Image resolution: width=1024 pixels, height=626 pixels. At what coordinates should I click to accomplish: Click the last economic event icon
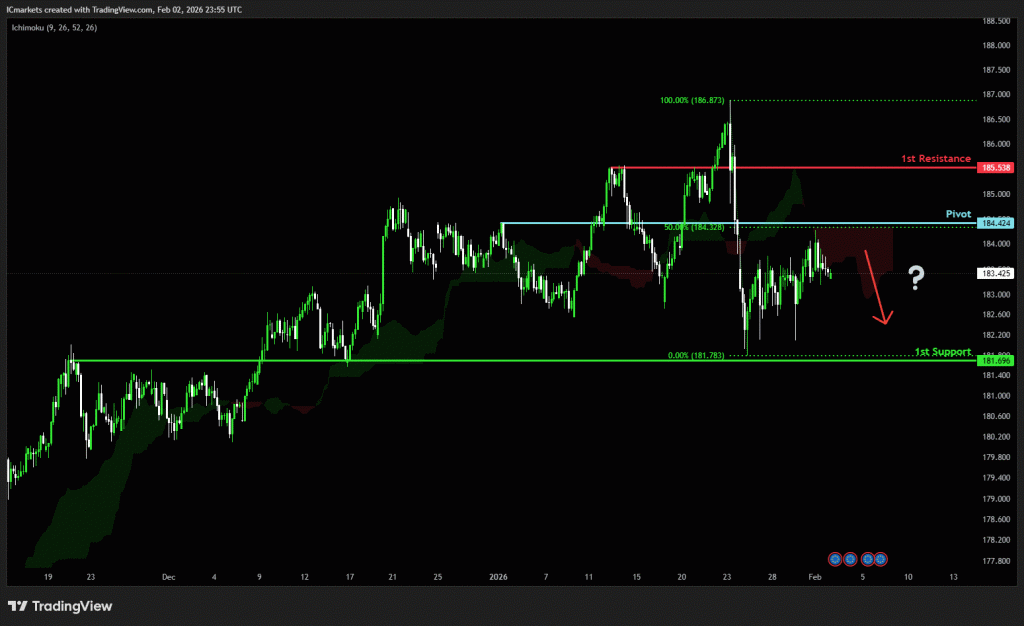[x=881, y=558]
